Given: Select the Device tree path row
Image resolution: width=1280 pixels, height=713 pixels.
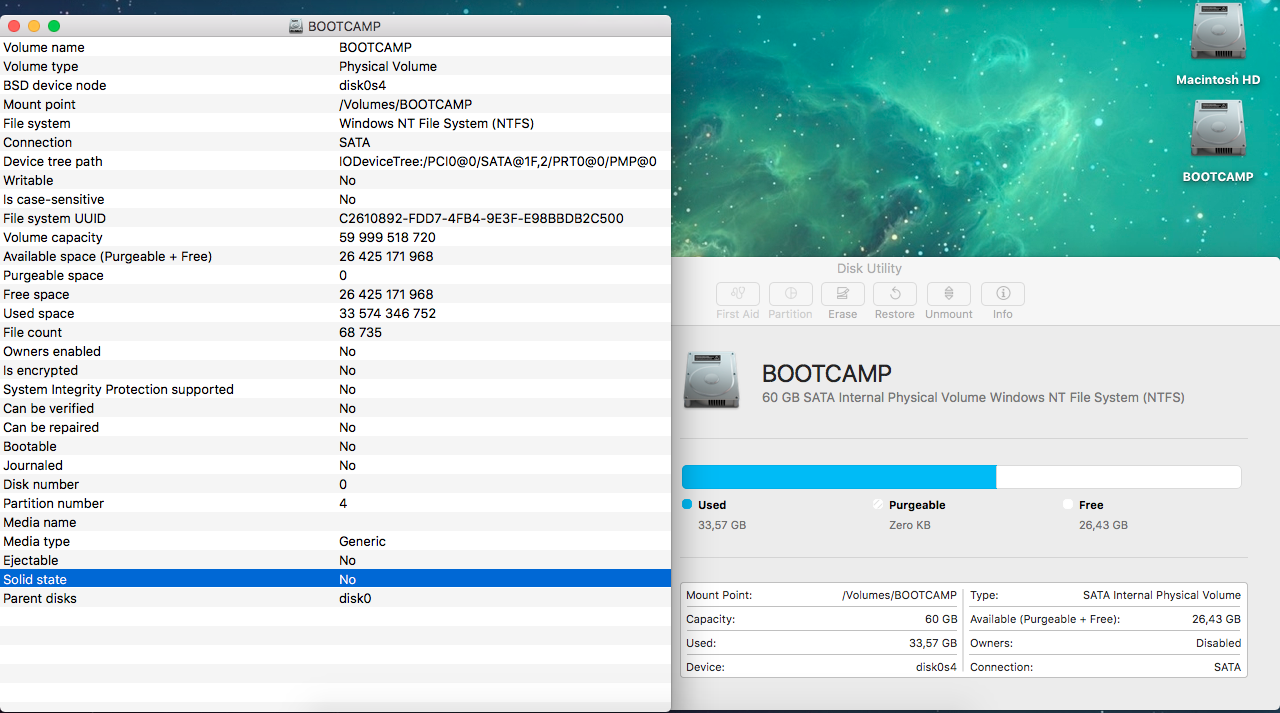Looking at the screenshot, I should click(335, 161).
